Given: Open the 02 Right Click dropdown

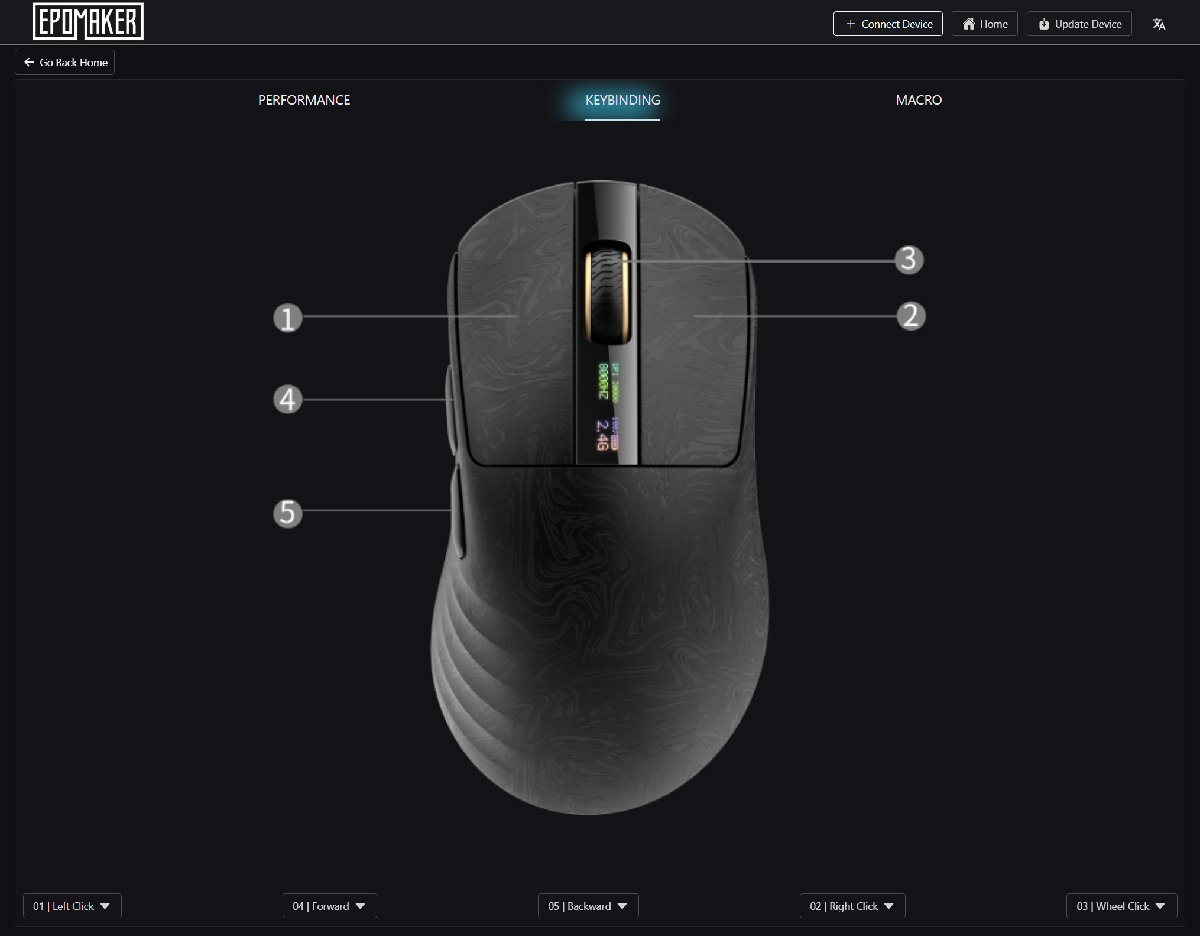Looking at the screenshot, I should [853, 906].
